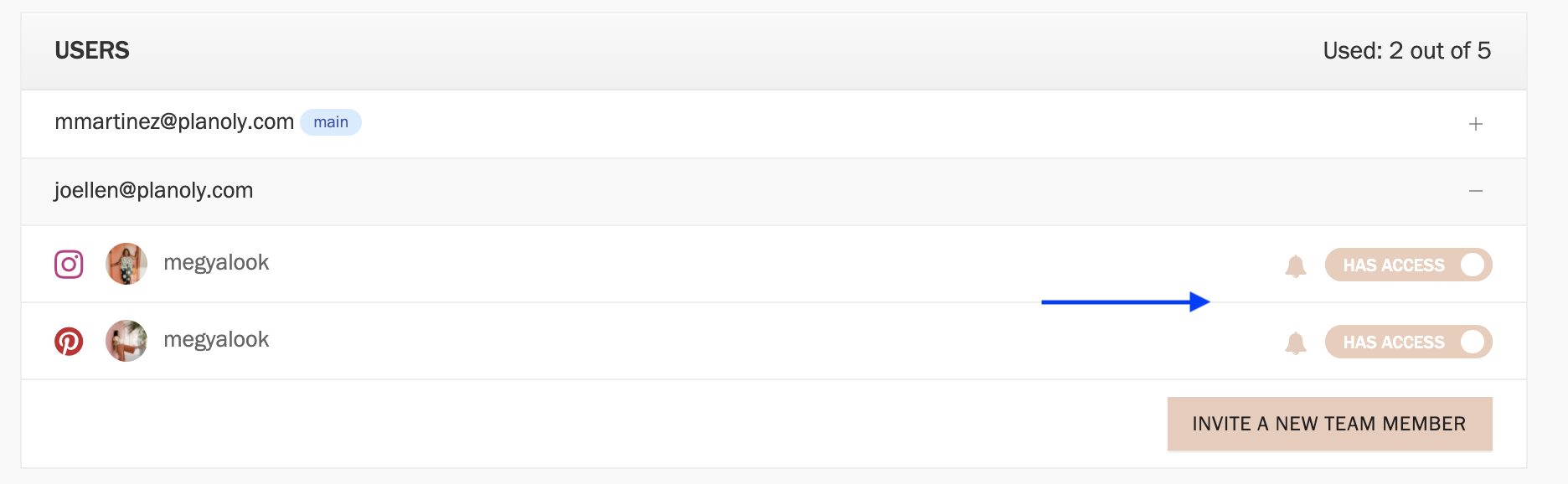This screenshot has height=484, width=1568.
Task: Open the Instagram megyalook profile avatar
Action: (126, 264)
